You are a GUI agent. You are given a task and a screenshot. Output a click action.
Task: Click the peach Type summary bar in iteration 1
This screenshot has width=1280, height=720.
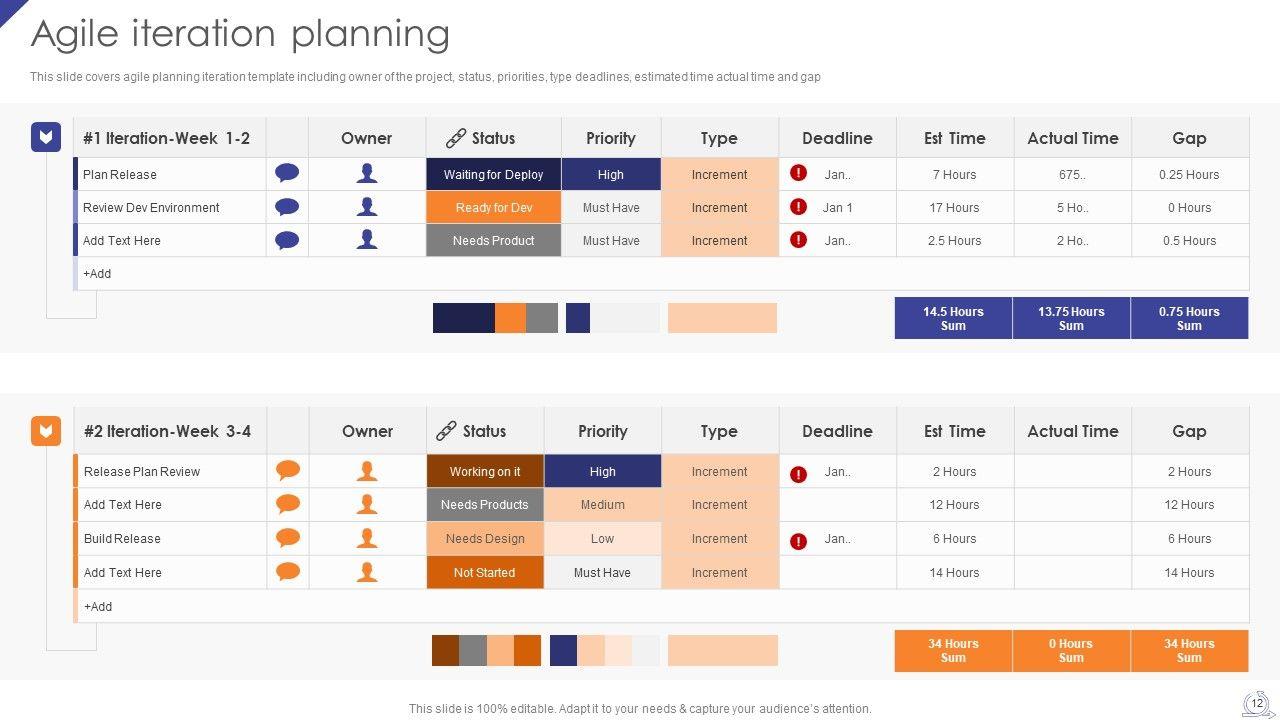tap(722, 318)
